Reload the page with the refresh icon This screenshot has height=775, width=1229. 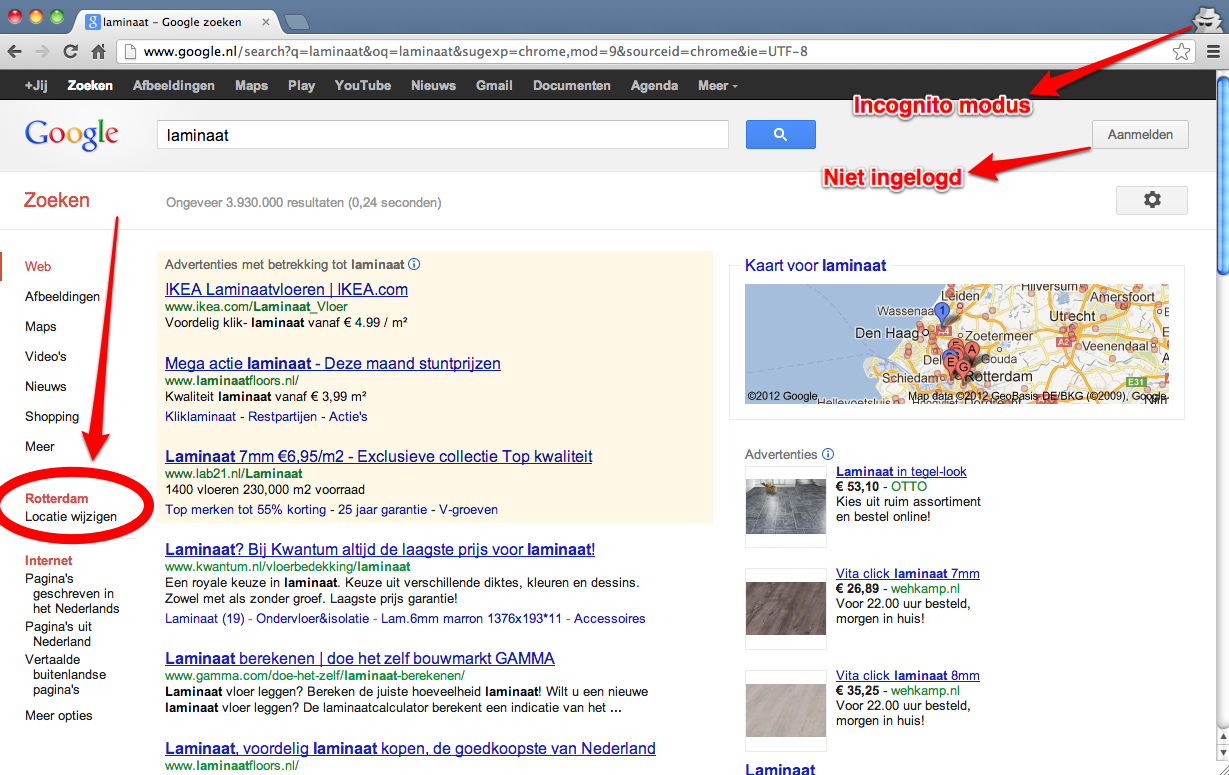(x=70, y=52)
